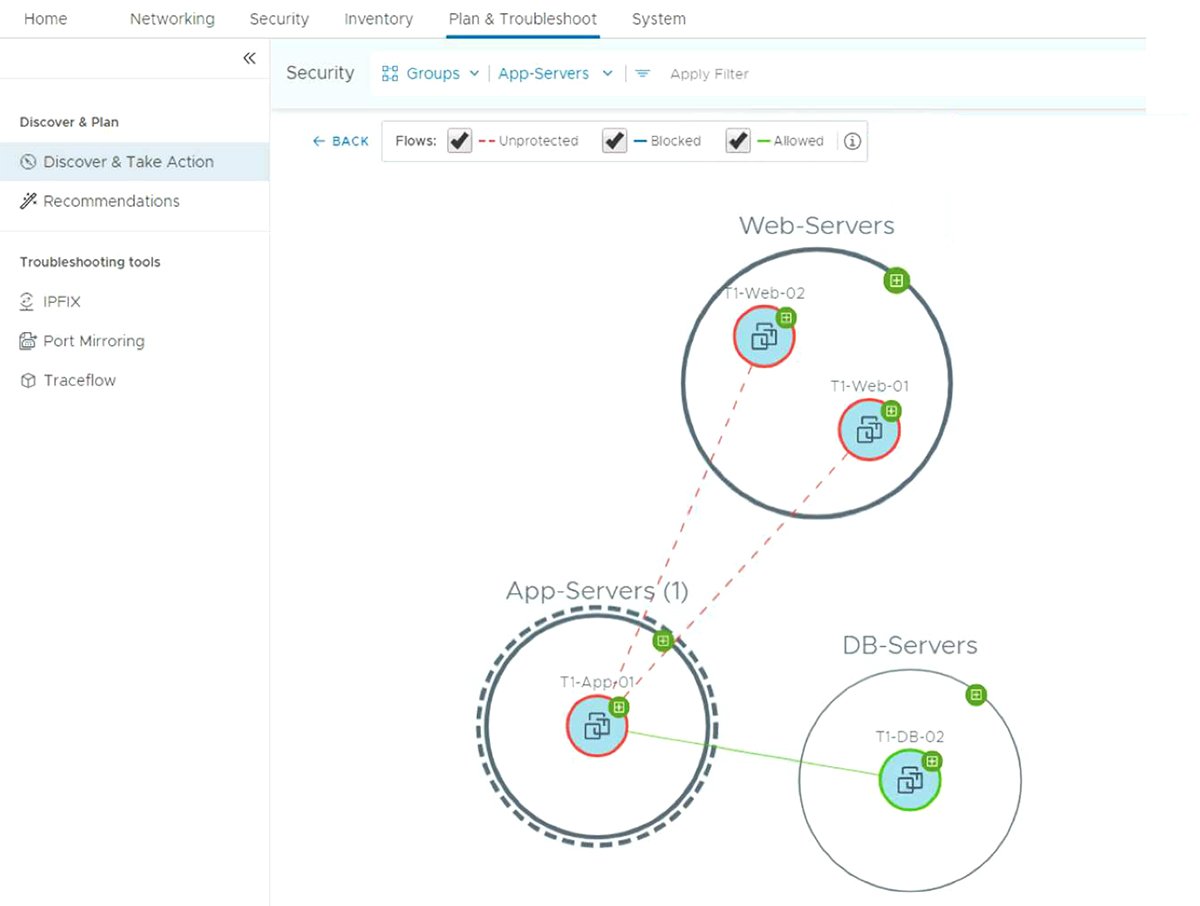Toggle the Blocked flows checkbox

click(614, 141)
